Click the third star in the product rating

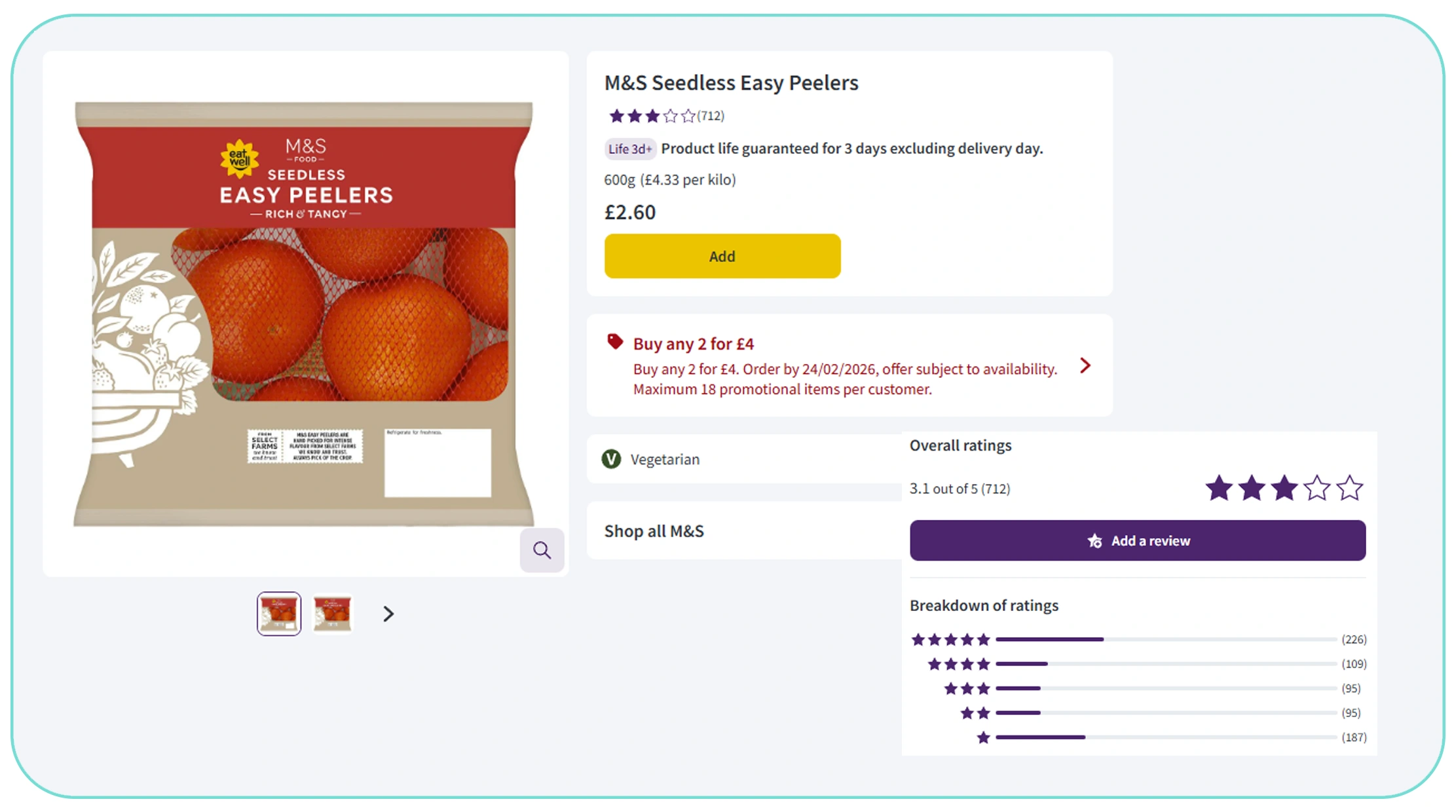[x=652, y=115]
